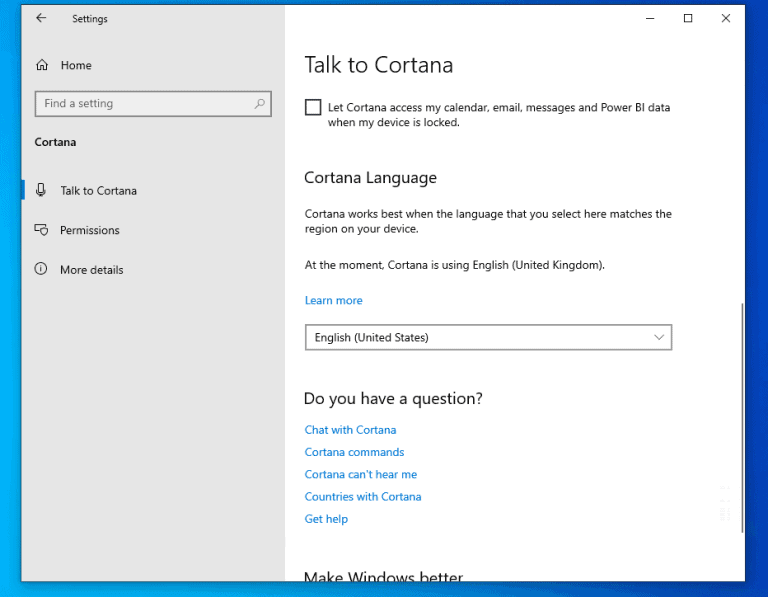Open the Cortana language dropdown
768x597 pixels.
point(488,337)
